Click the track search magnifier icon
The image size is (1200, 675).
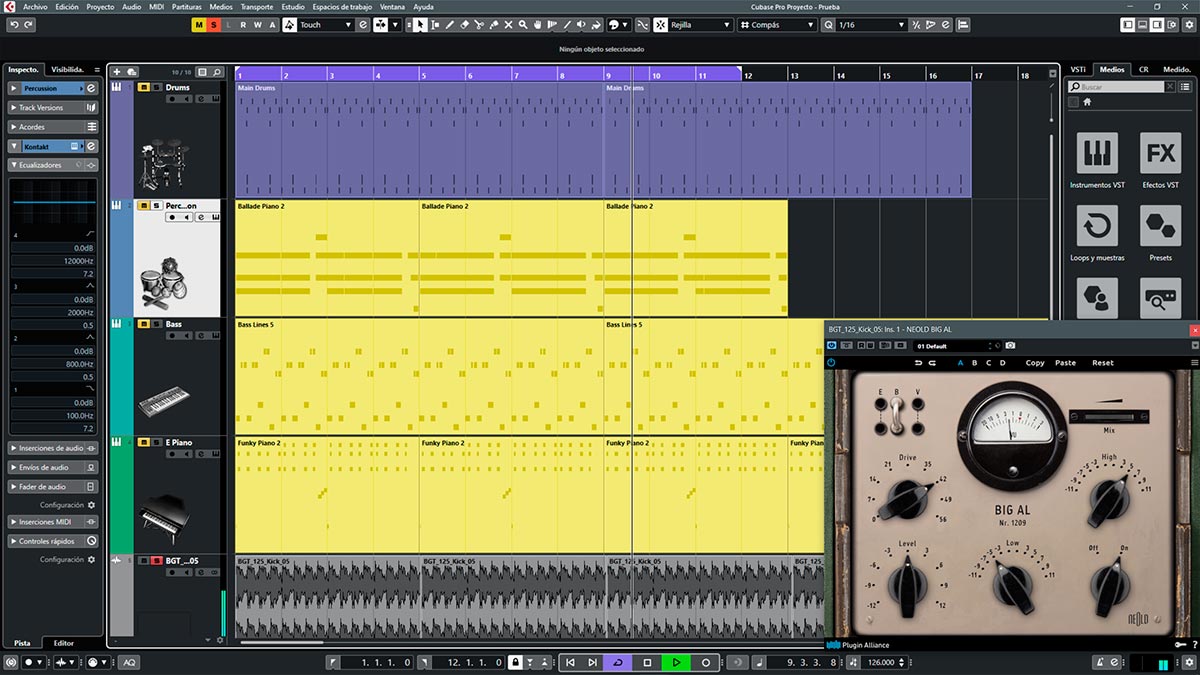pyautogui.click(x=217, y=72)
